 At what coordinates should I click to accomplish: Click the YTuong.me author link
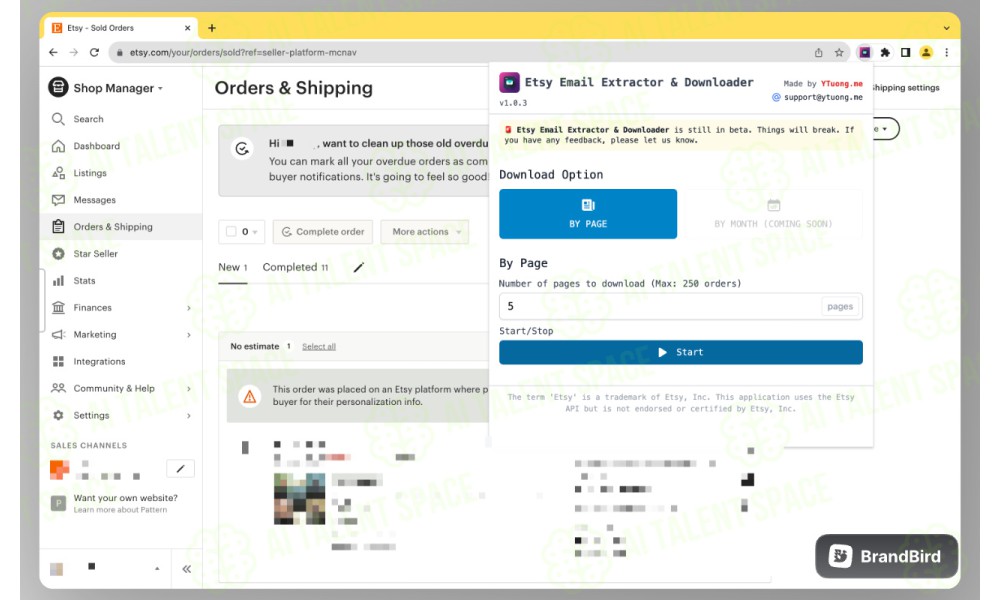pyautogui.click(x=841, y=84)
